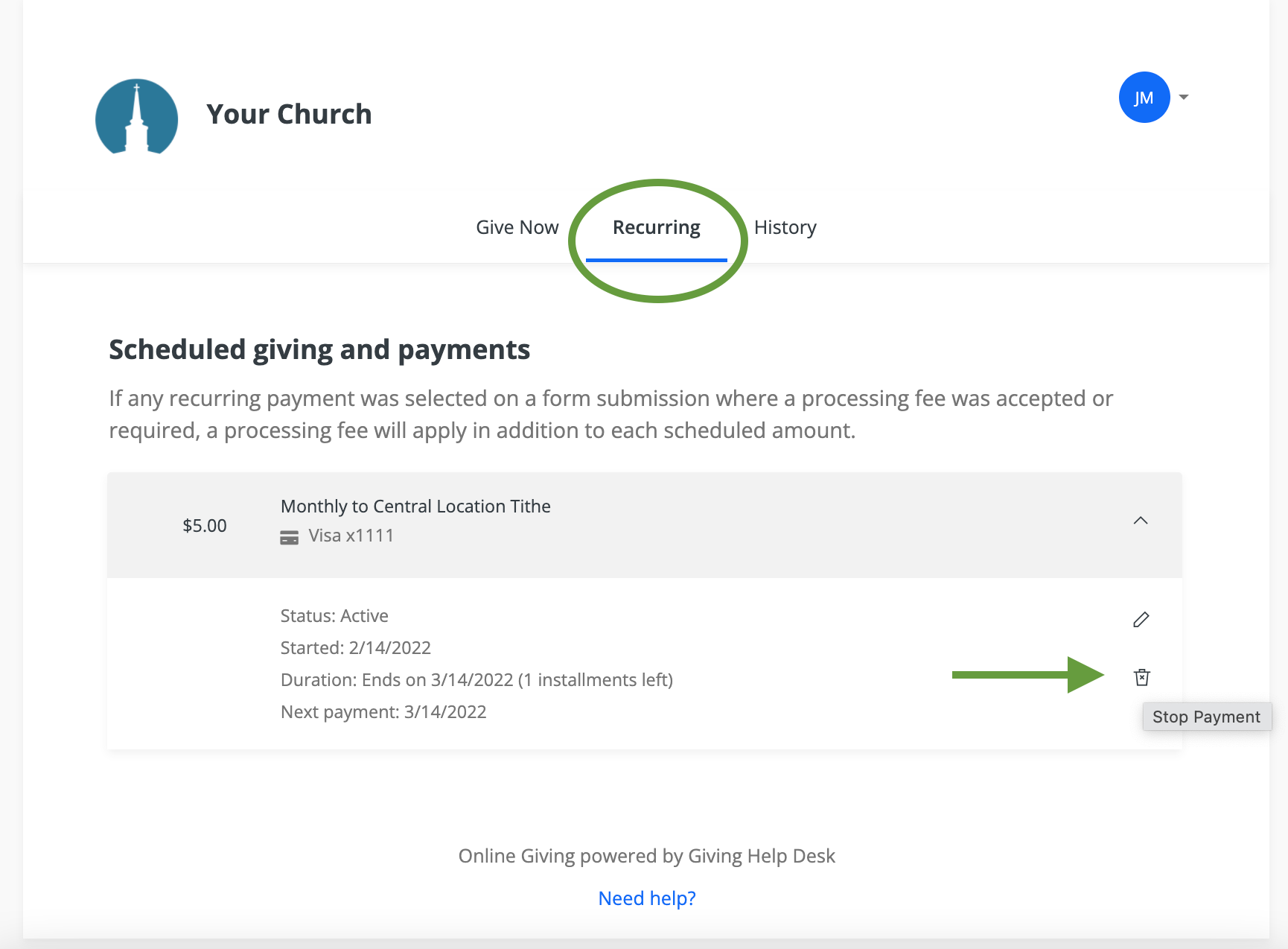Click the credit card icon beside Visa
The width and height of the screenshot is (1288, 949).
pos(289,537)
